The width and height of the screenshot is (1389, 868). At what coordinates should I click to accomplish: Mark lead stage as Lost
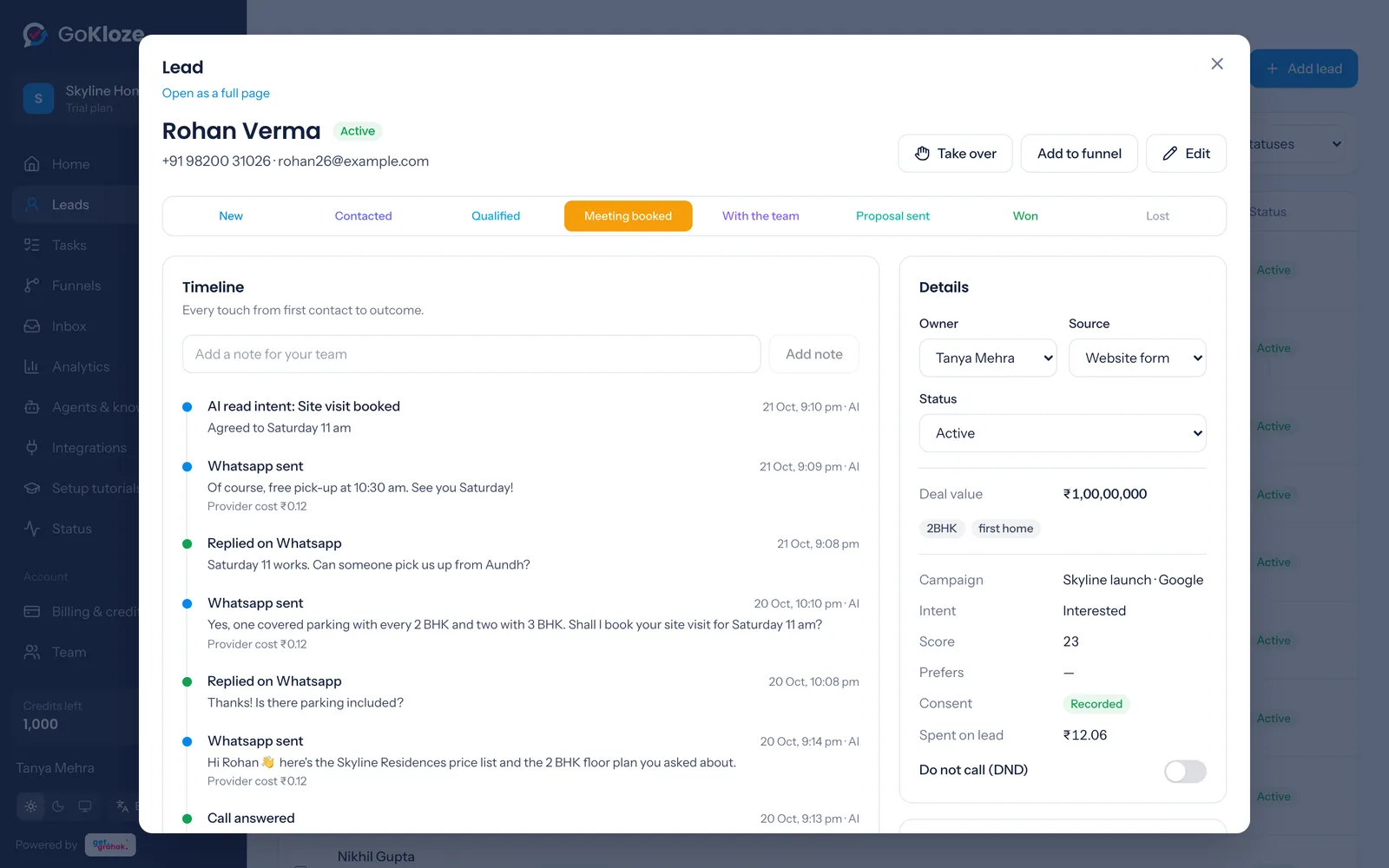pyautogui.click(x=1157, y=216)
